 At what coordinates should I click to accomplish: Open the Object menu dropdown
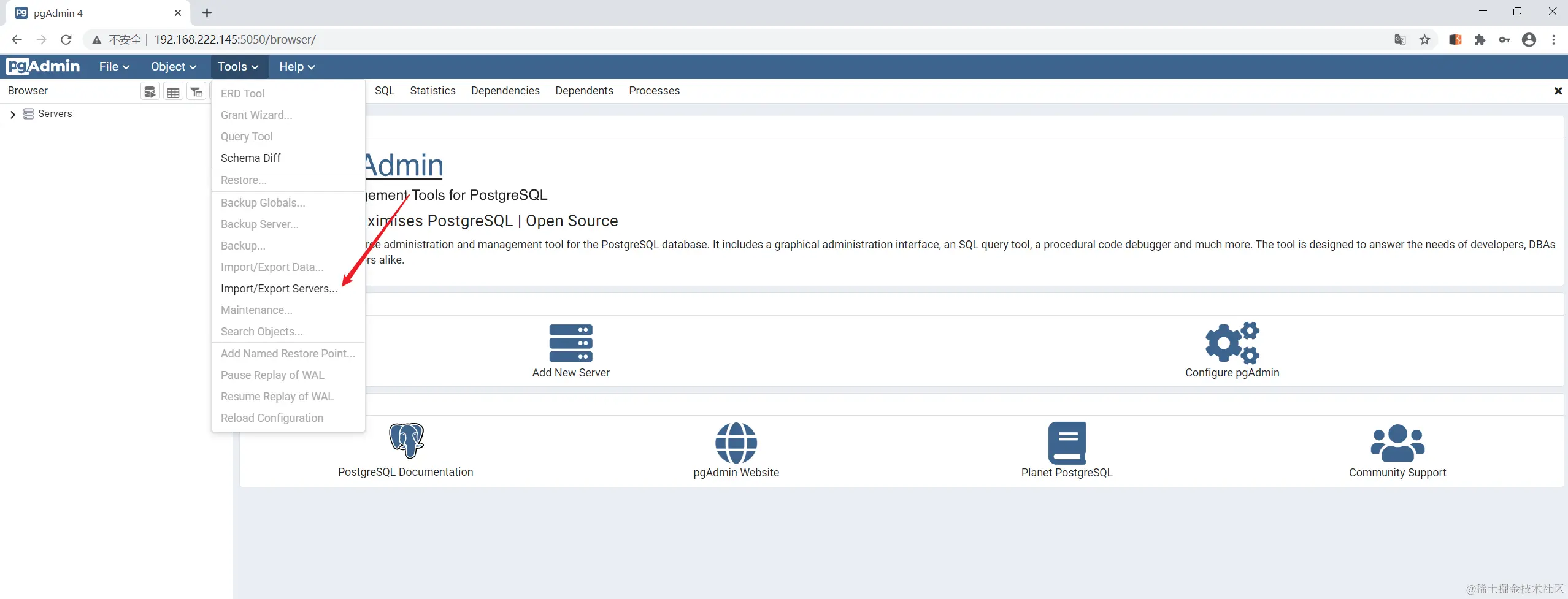174,67
